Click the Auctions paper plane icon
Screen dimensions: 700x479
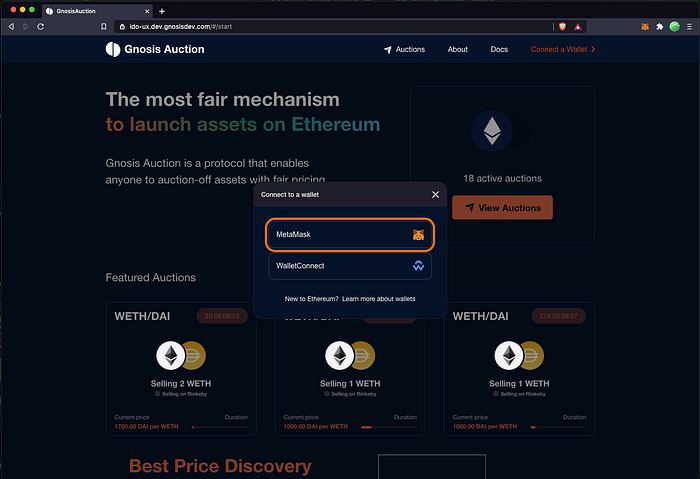[x=388, y=50]
